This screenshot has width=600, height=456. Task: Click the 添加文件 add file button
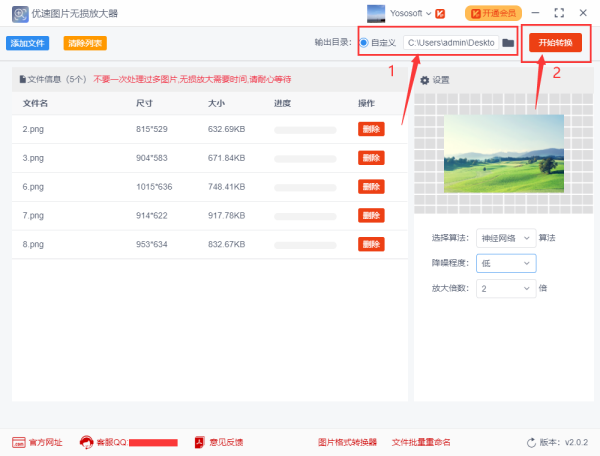(27, 43)
